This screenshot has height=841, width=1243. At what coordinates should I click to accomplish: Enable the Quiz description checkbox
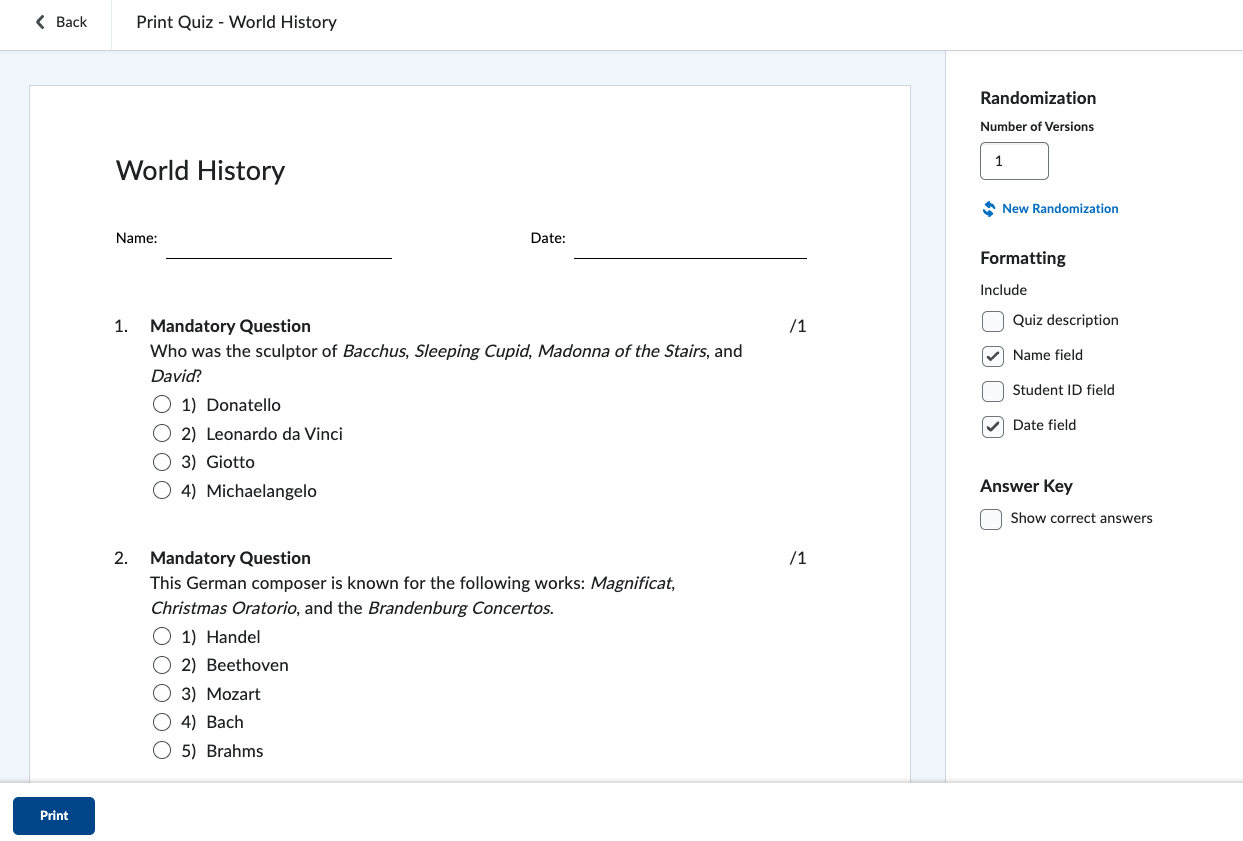tap(993, 321)
